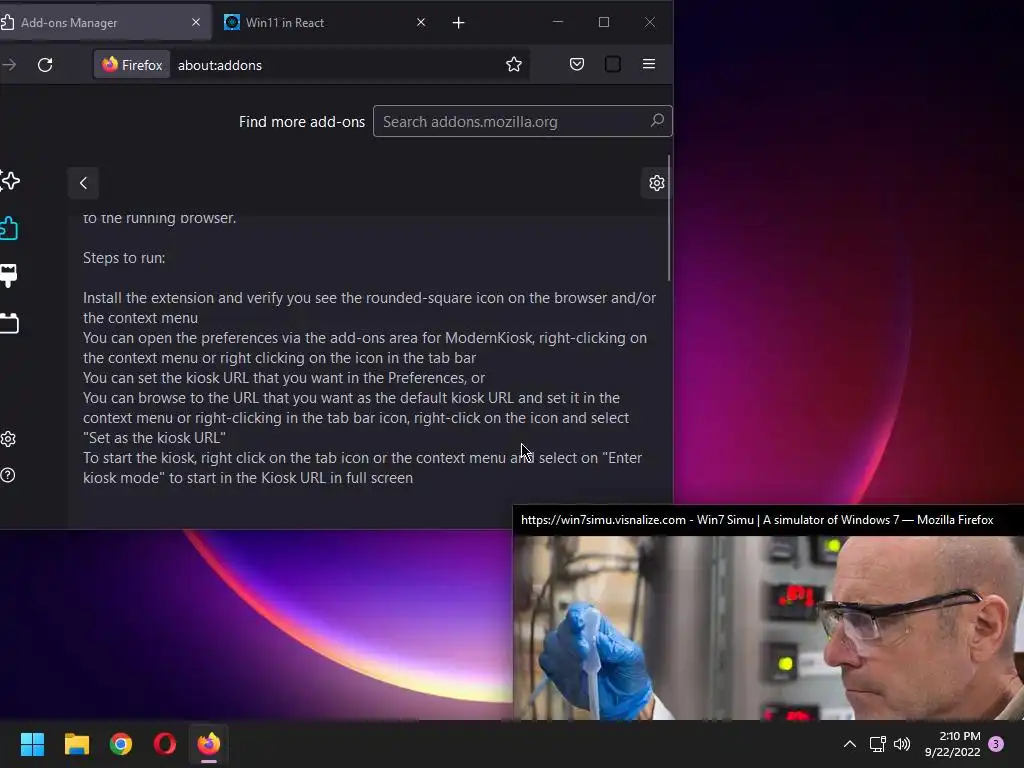
Task: Open Add-ons Support help icon
Action: click(x=8, y=475)
